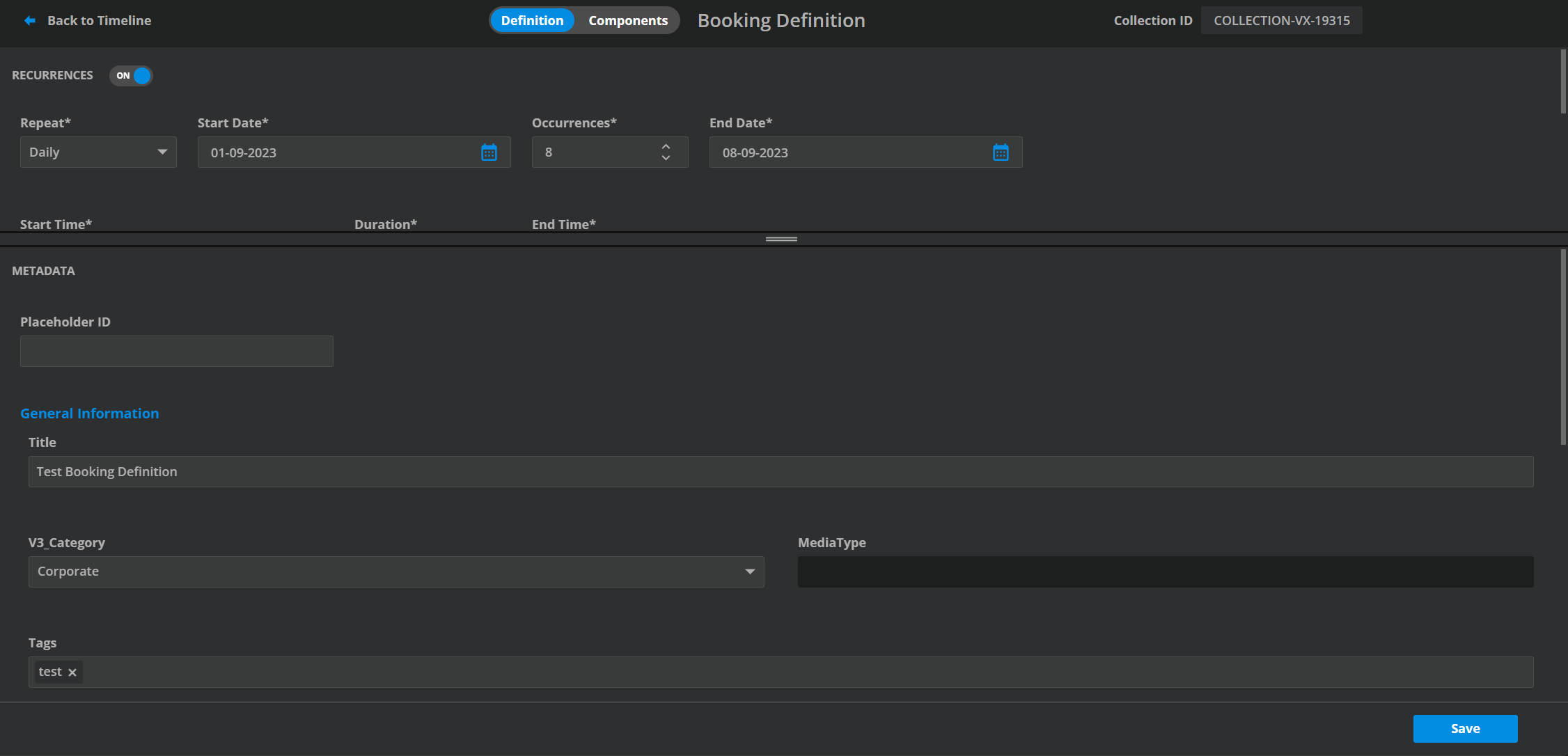Click the Placeholder ID field

click(177, 352)
